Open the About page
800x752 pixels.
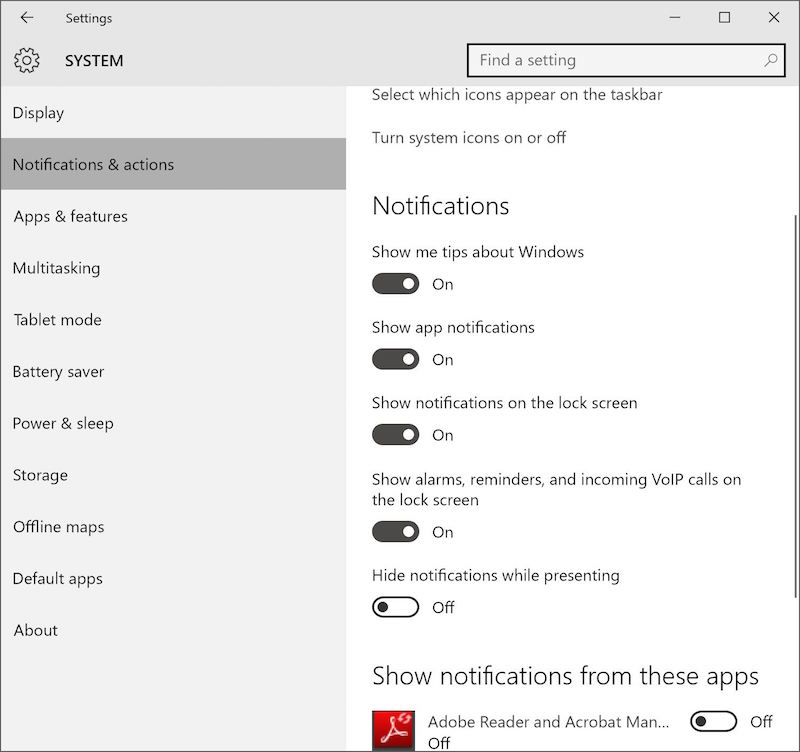(x=173, y=630)
